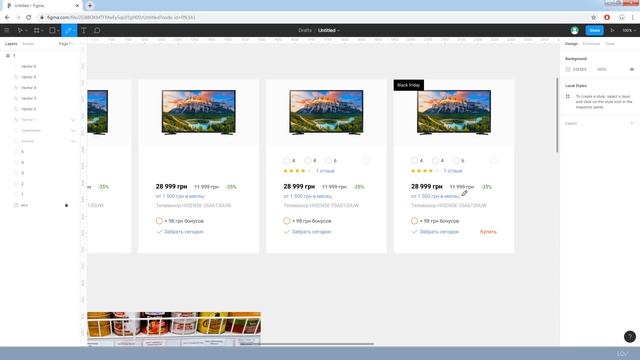Screen dimensions: 640x360
Task: Click the TV thumbnail on the second card
Action: point(198,112)
